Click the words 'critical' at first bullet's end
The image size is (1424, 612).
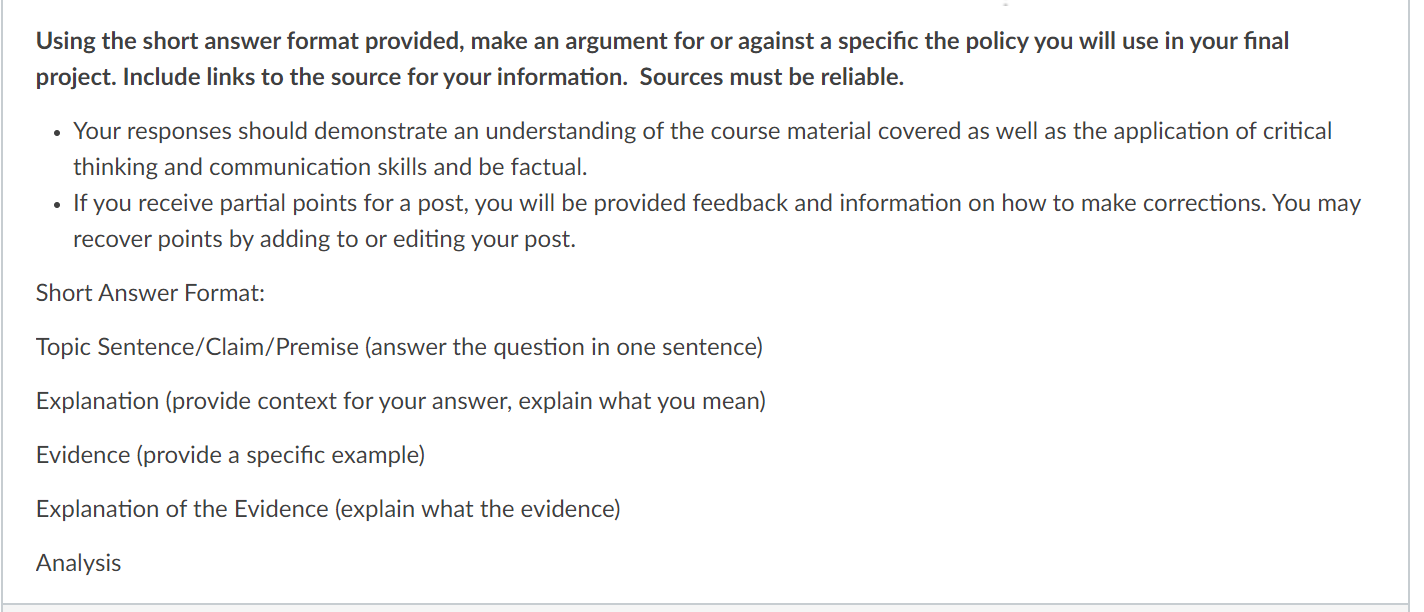pyautogui.click(x=1296, y=131)
